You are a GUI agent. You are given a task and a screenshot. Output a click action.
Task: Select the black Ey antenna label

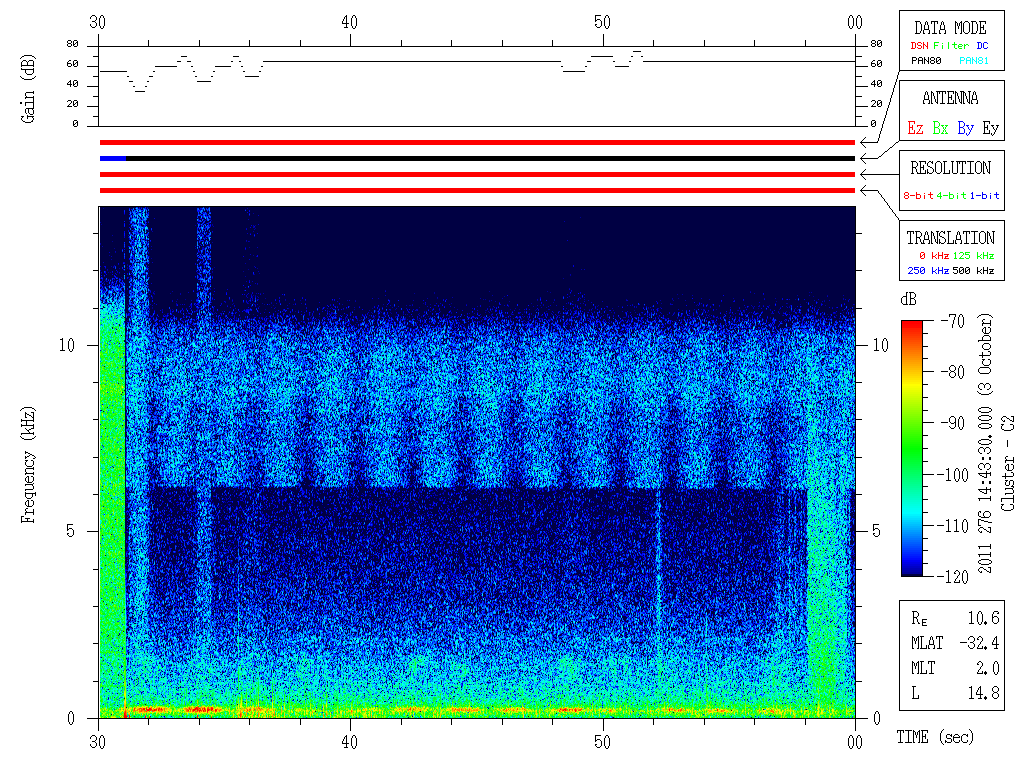coord(991,128)
